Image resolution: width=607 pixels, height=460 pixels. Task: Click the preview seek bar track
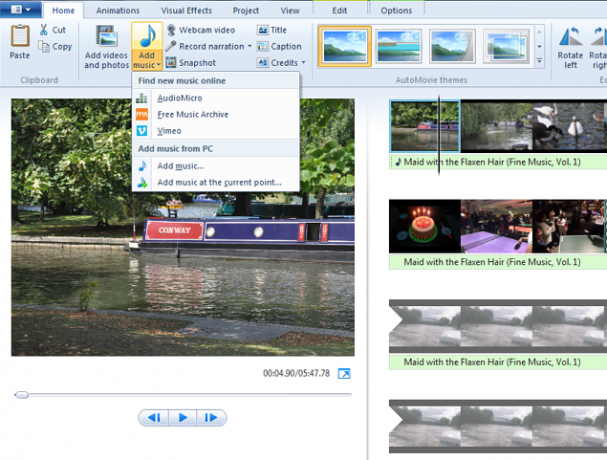(183, 395)
